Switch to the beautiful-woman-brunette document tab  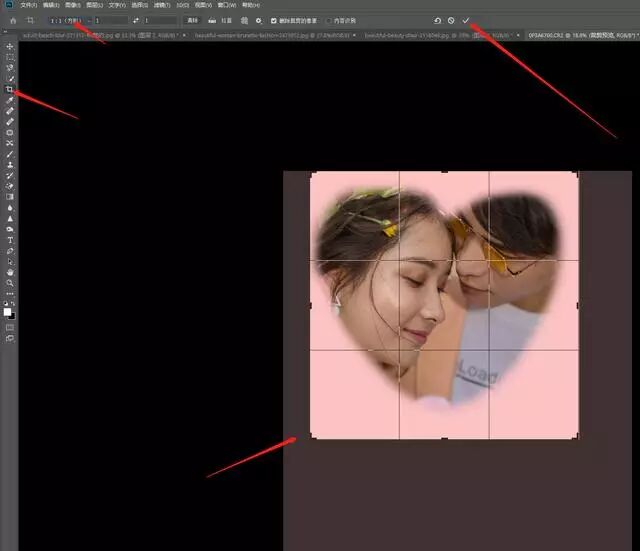272,36
